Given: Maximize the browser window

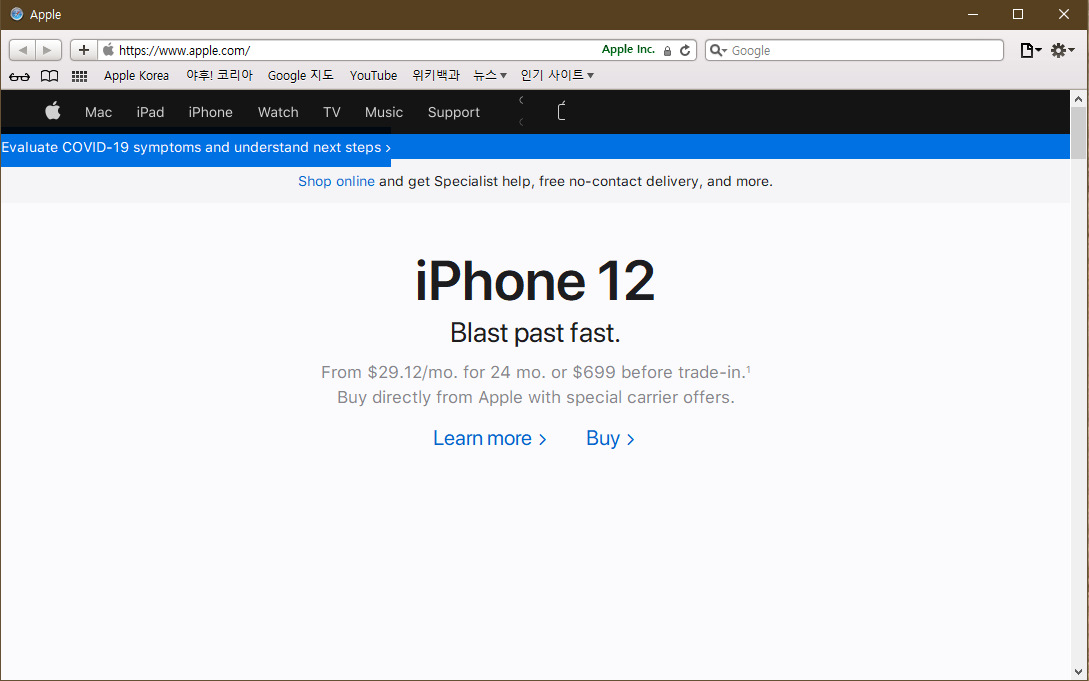Looking at the screenshot, I should coord(1018,14).
